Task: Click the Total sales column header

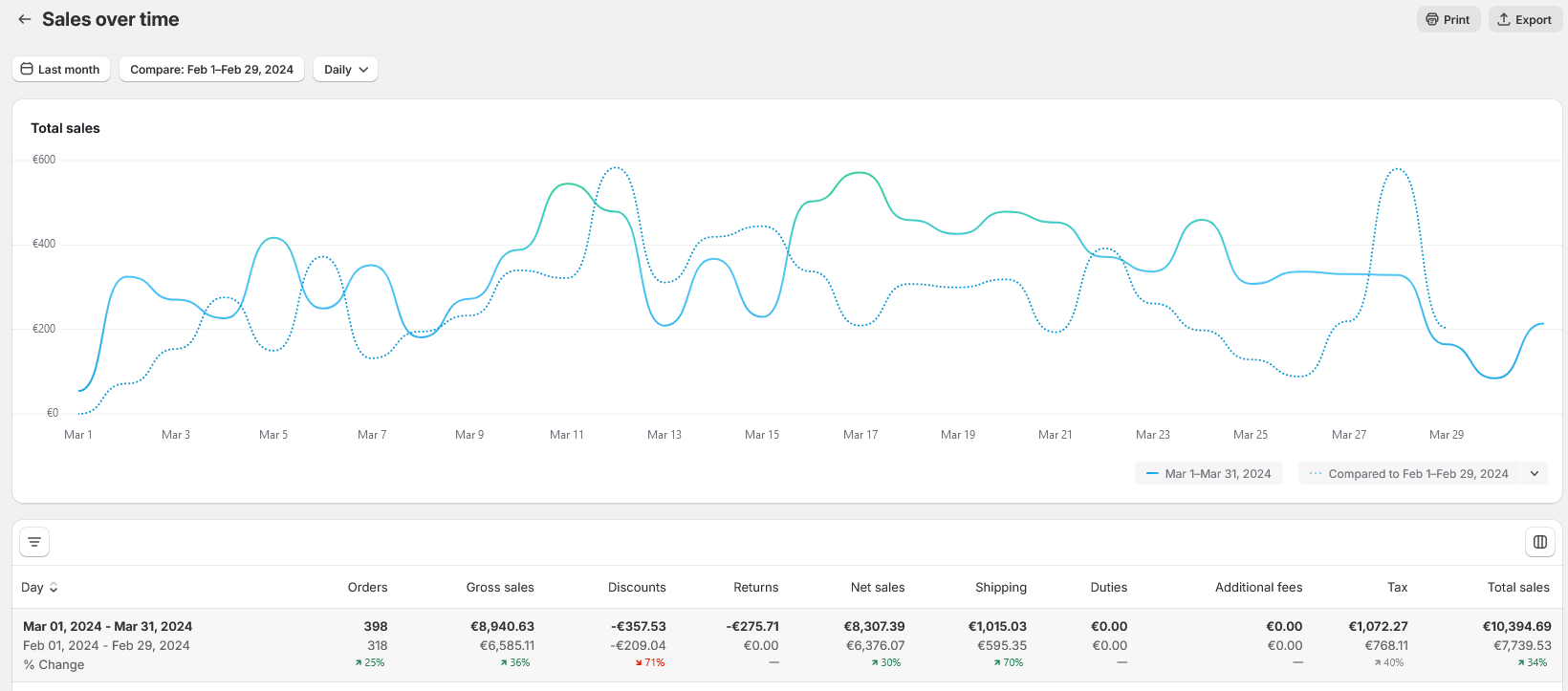Action: [1517, 588]
